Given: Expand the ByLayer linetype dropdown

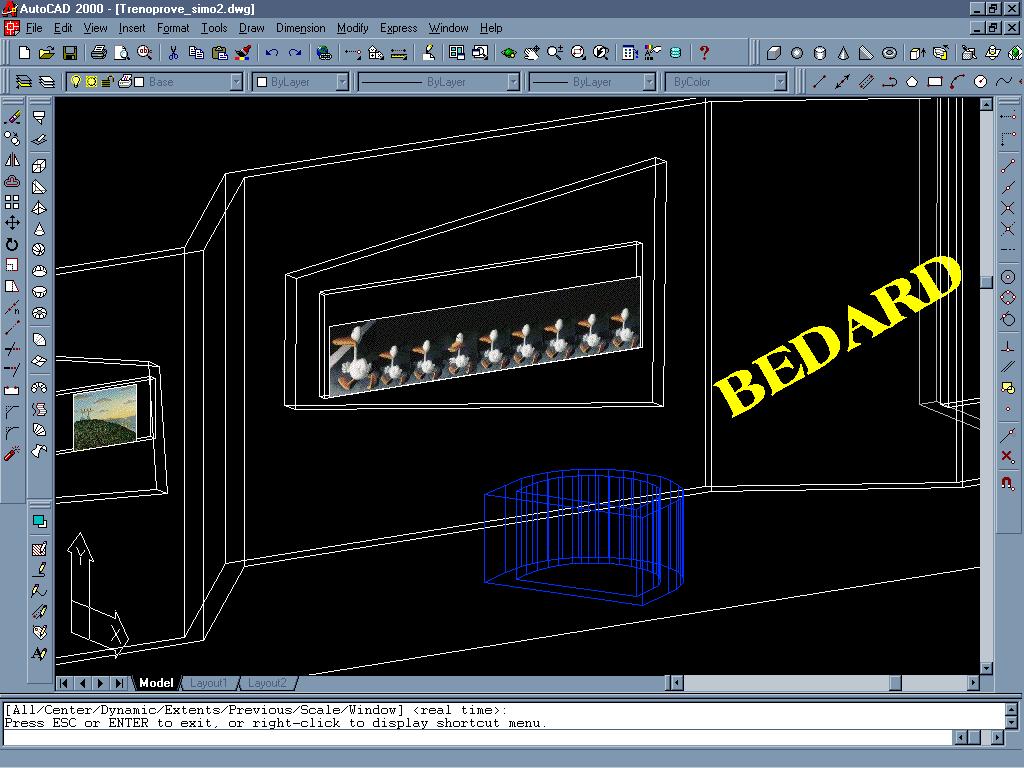Looking at the screenshot, I should click(x=513, y=82).
